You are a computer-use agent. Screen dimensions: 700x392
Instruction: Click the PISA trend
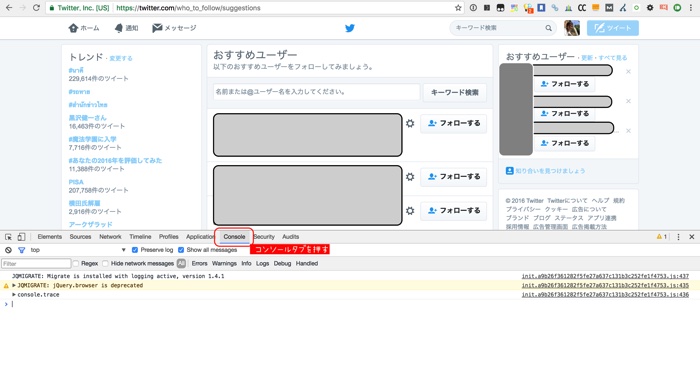tap(76, 182)
